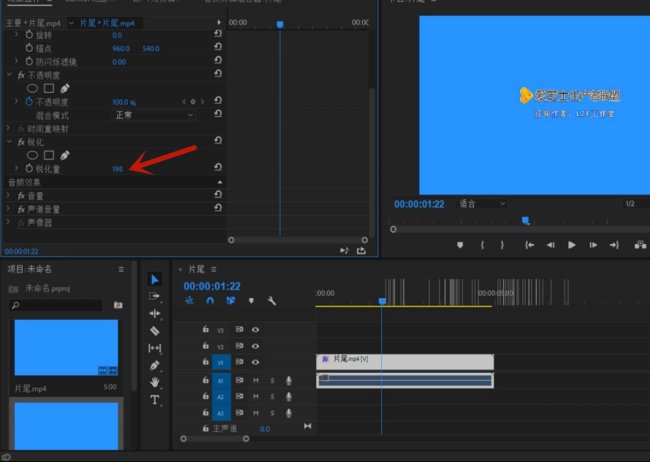Click the 锐化量 value 198

118,169
